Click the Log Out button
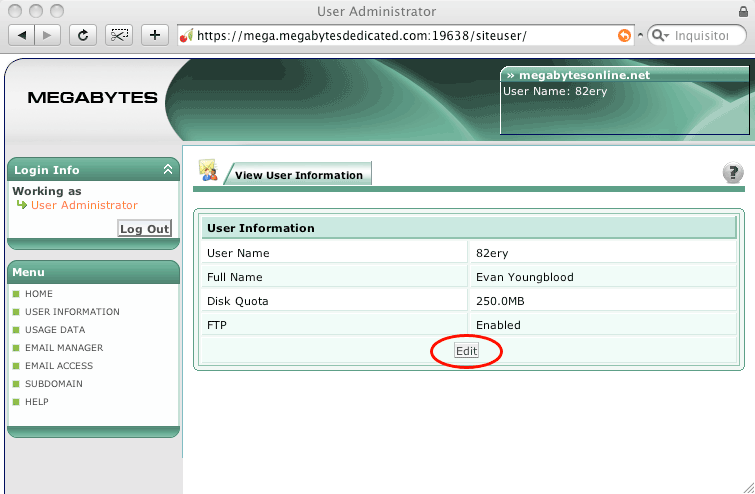 coord(144,229)
